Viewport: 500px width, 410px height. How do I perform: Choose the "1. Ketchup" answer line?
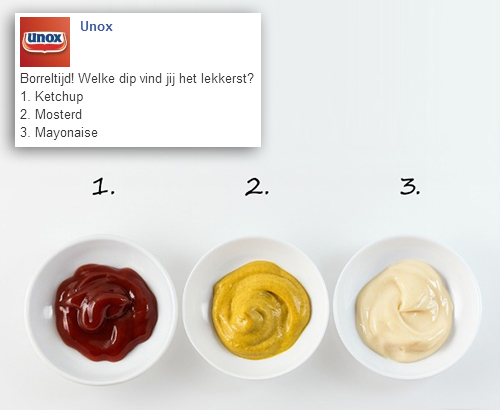[x=52, y=97]
